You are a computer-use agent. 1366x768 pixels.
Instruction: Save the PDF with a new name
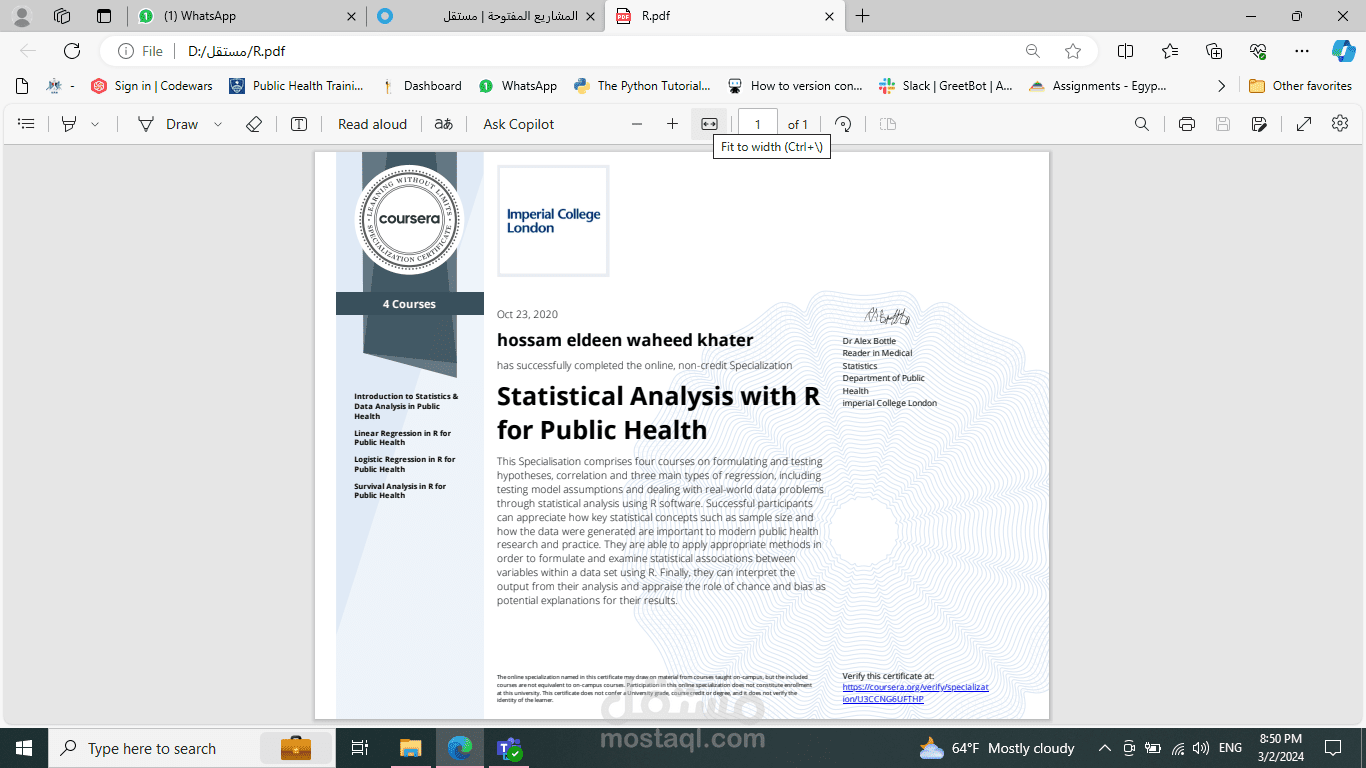coord(1260,123)
